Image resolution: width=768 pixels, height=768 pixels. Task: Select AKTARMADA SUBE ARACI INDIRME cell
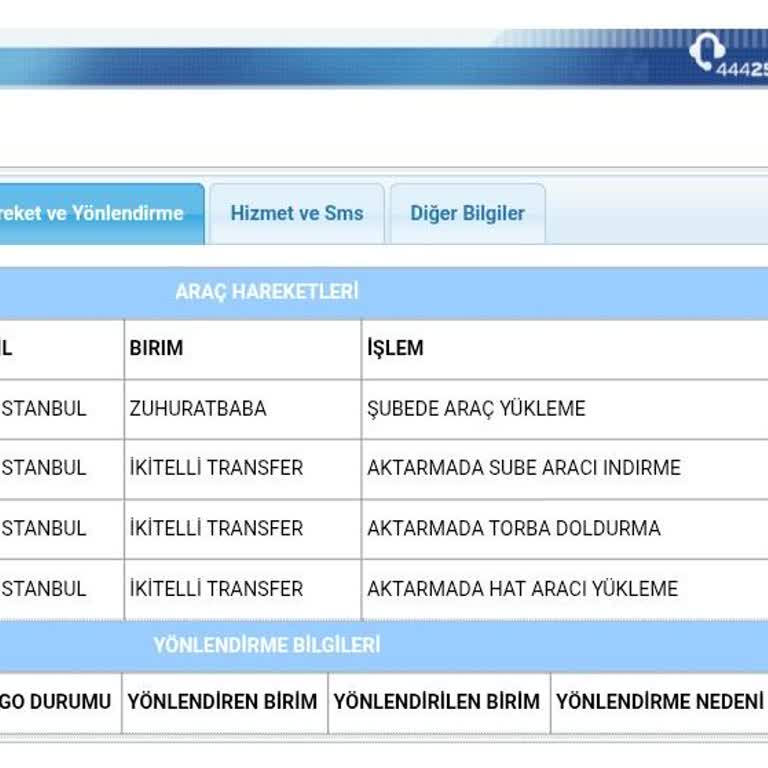565,469
